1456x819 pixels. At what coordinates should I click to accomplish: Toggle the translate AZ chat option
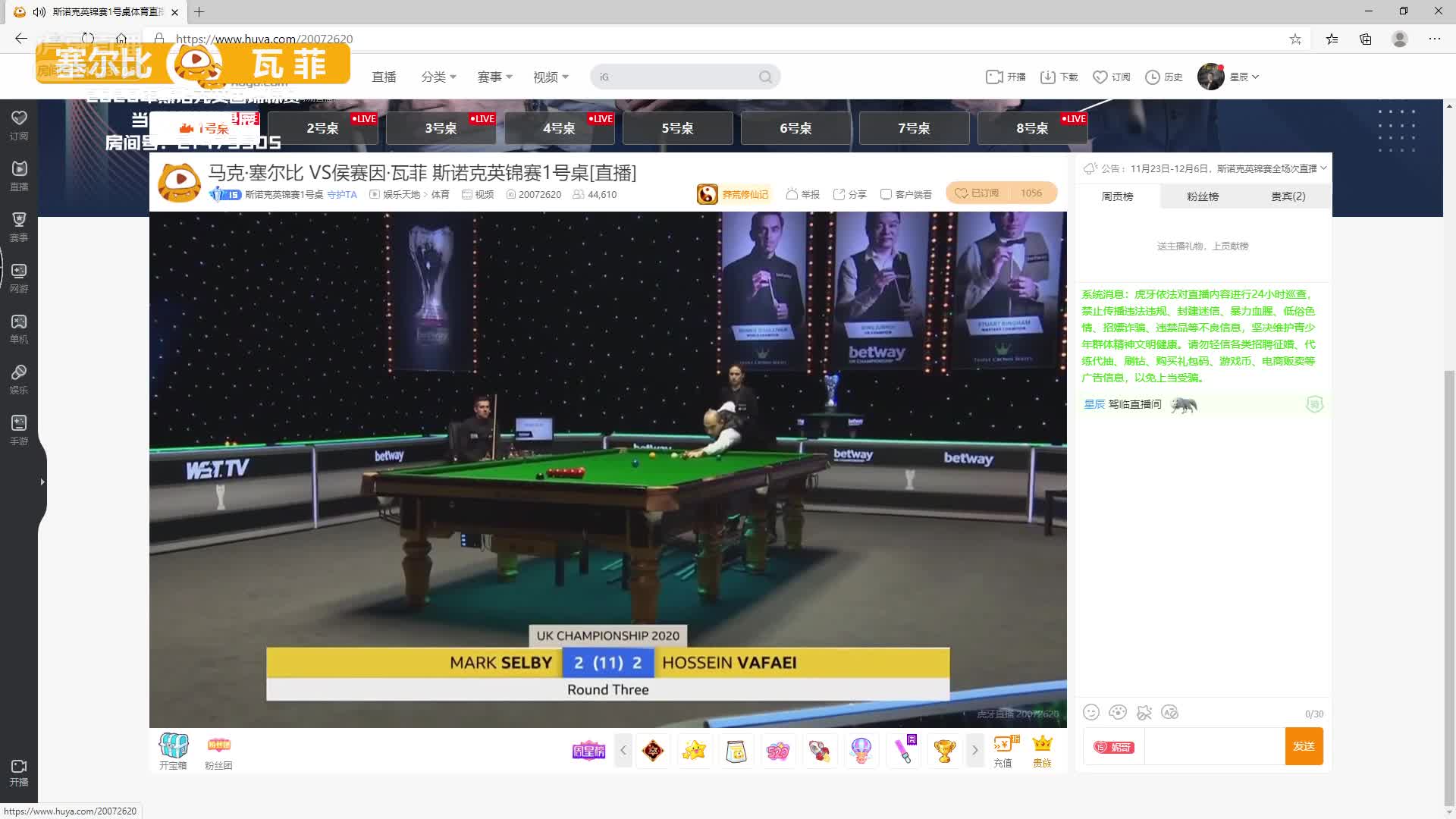[x=1170, y=712]
